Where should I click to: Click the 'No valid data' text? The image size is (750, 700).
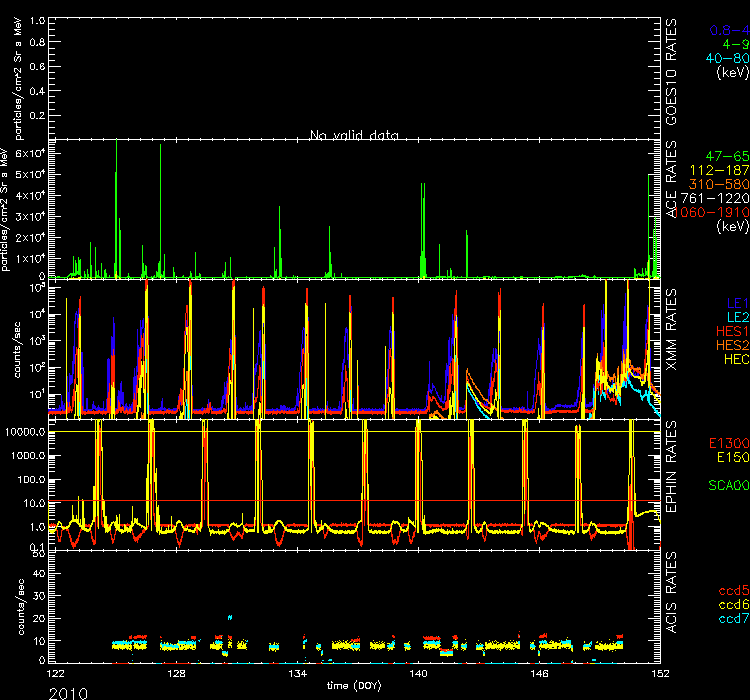[354, 136]
